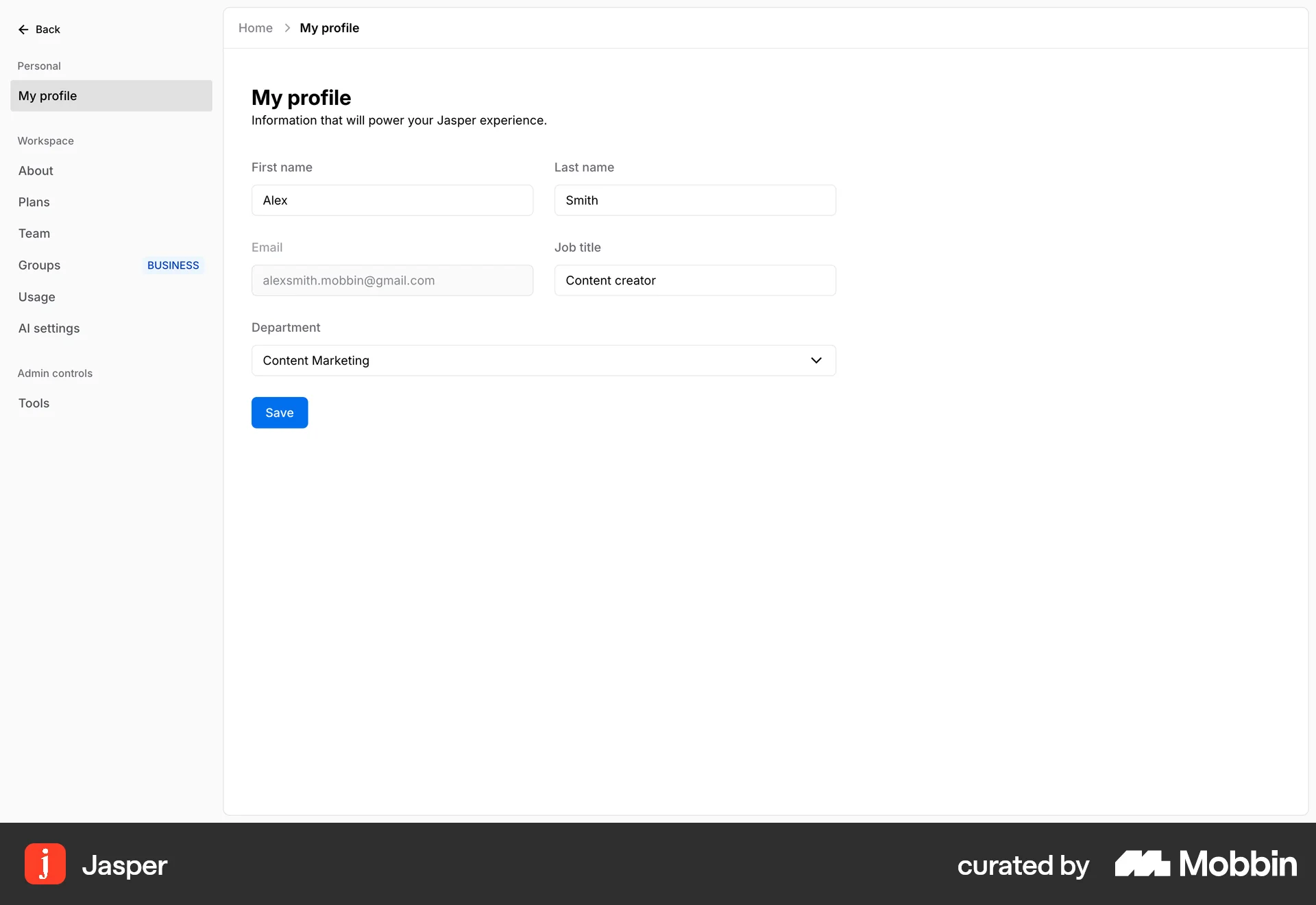Open AI settings
The image size is (1316, 905).
point(49,328)
